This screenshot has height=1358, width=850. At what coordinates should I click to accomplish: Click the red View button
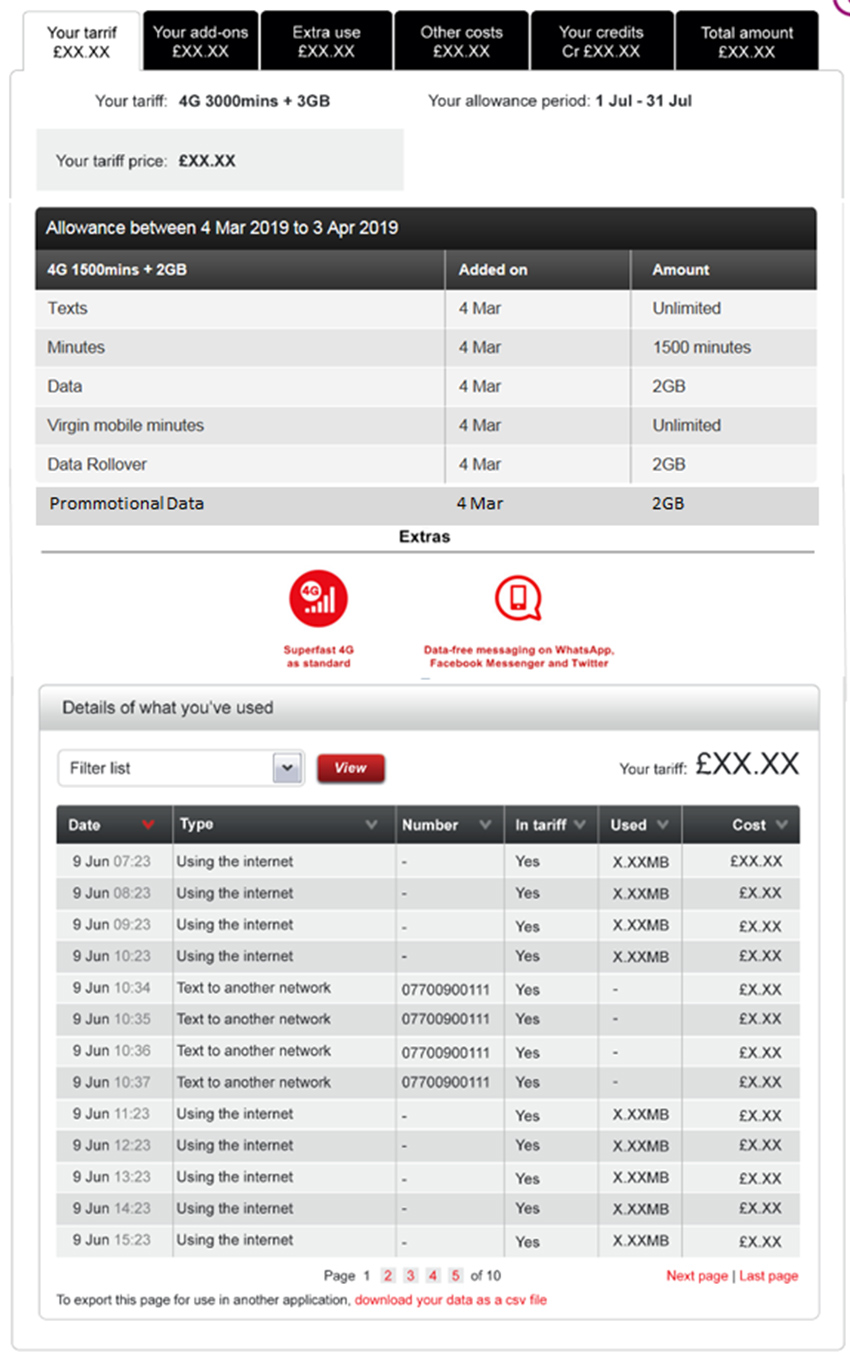[351, 768]
